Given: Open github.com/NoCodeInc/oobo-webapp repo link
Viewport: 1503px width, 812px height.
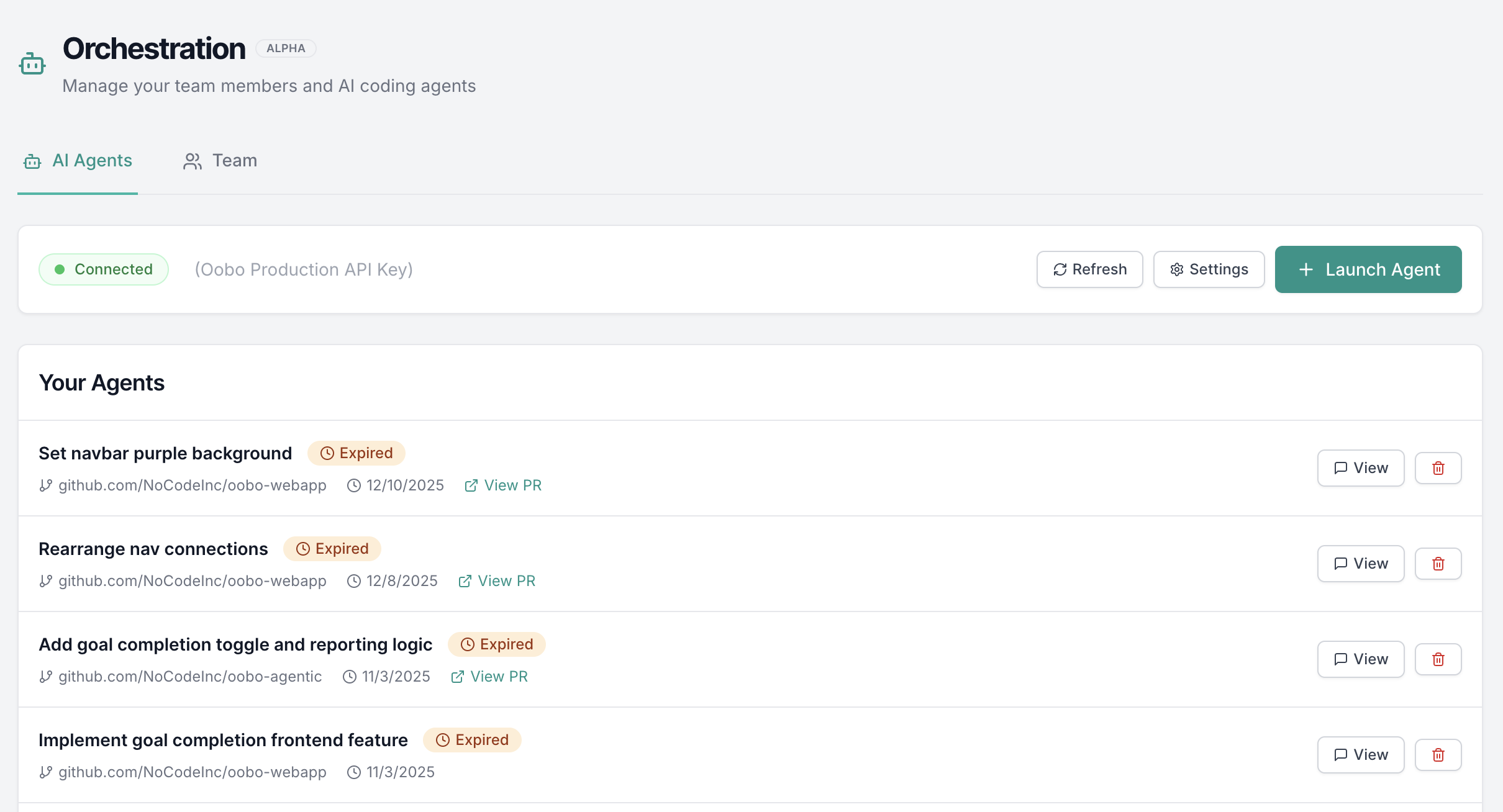Looking at the screenshot, I should pyautogui.click(x=193, y=485).
